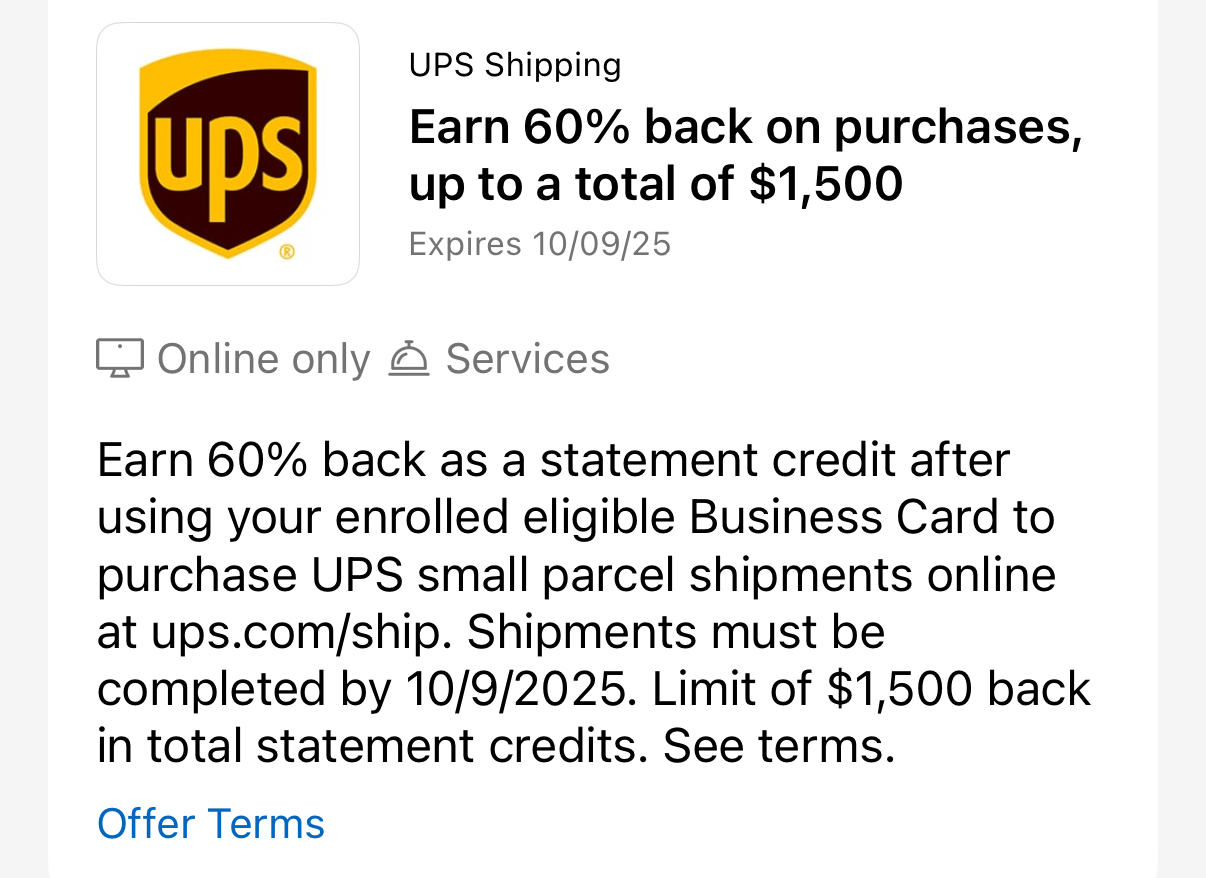This screenshot has width=1206, height=878.
Task: Tap the UPS Shipping merchant name
Action: (515, 66)
